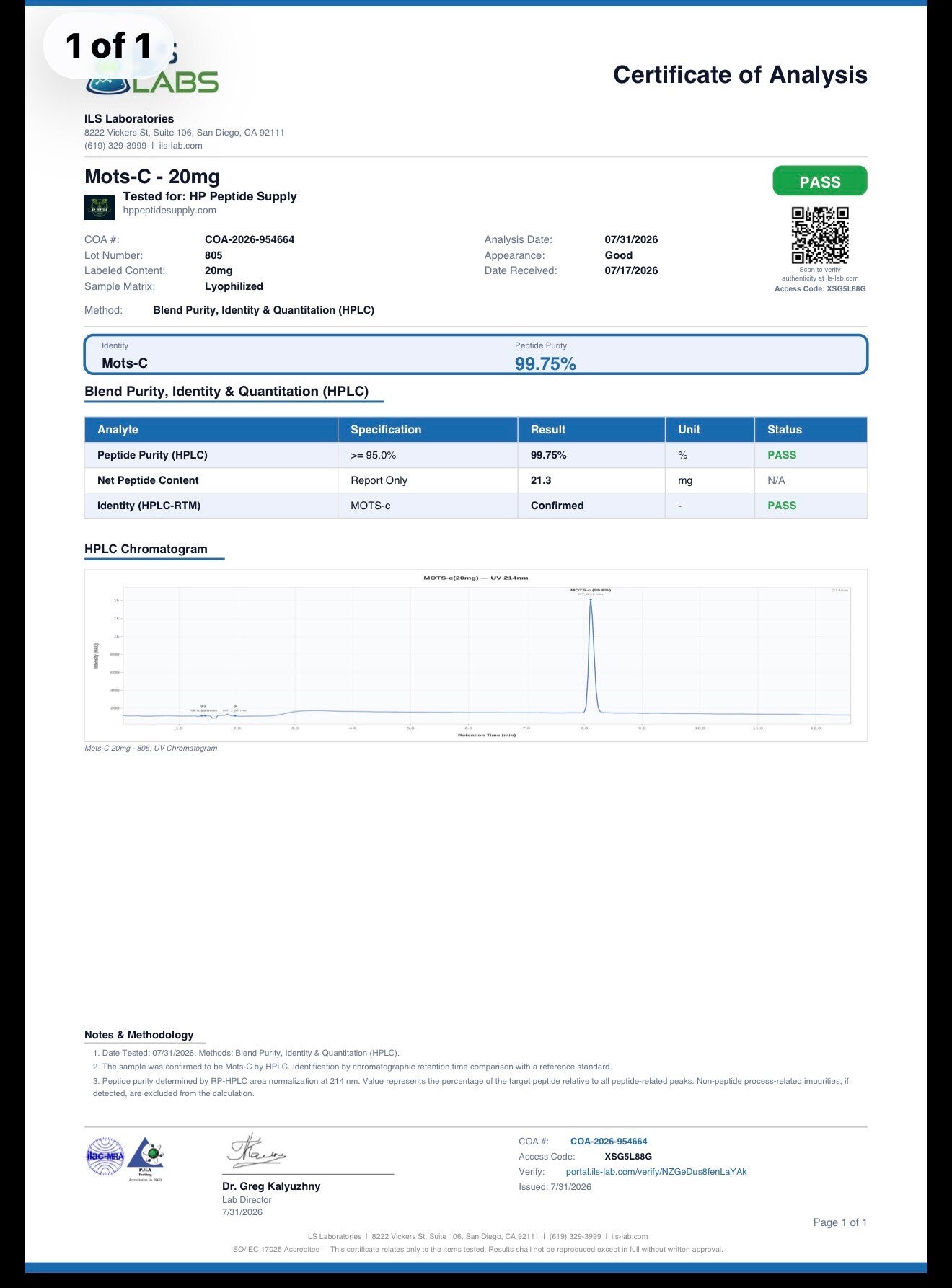The width and height of the screenshot is (952, 1288).
Task: Click the Status column header
Action: click(811, 430)
